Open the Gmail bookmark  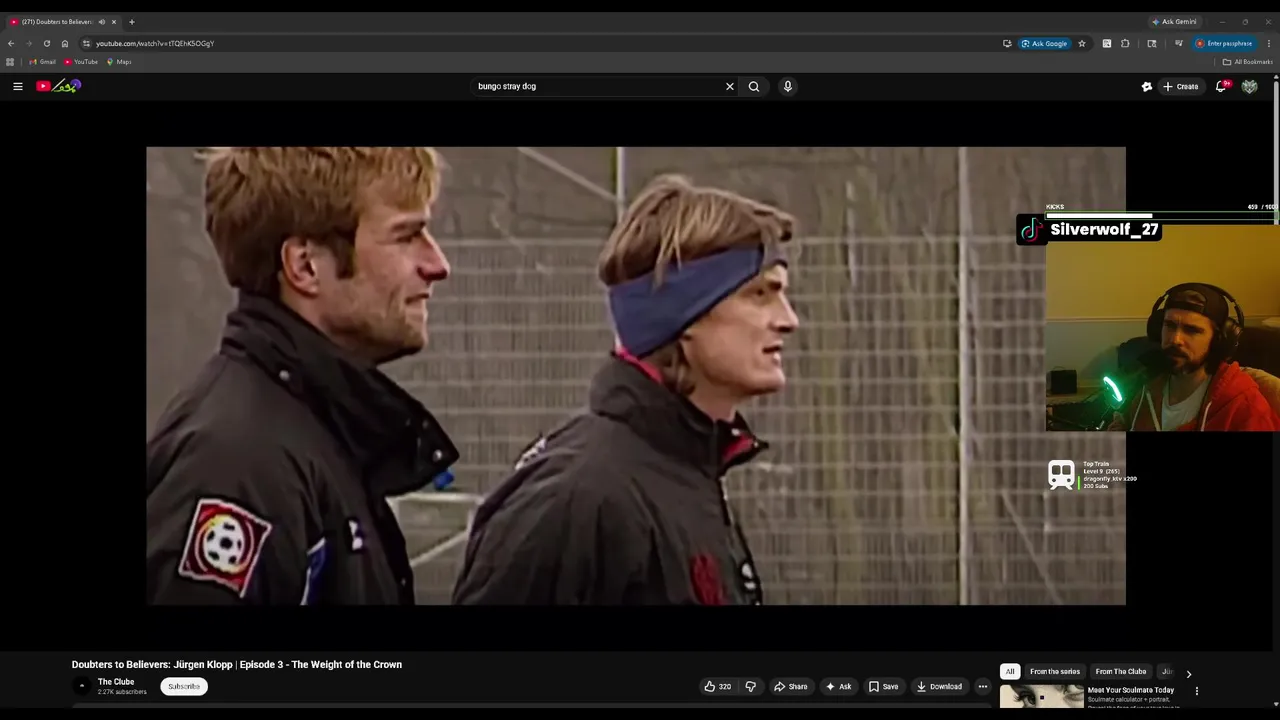tap(42, 62)
